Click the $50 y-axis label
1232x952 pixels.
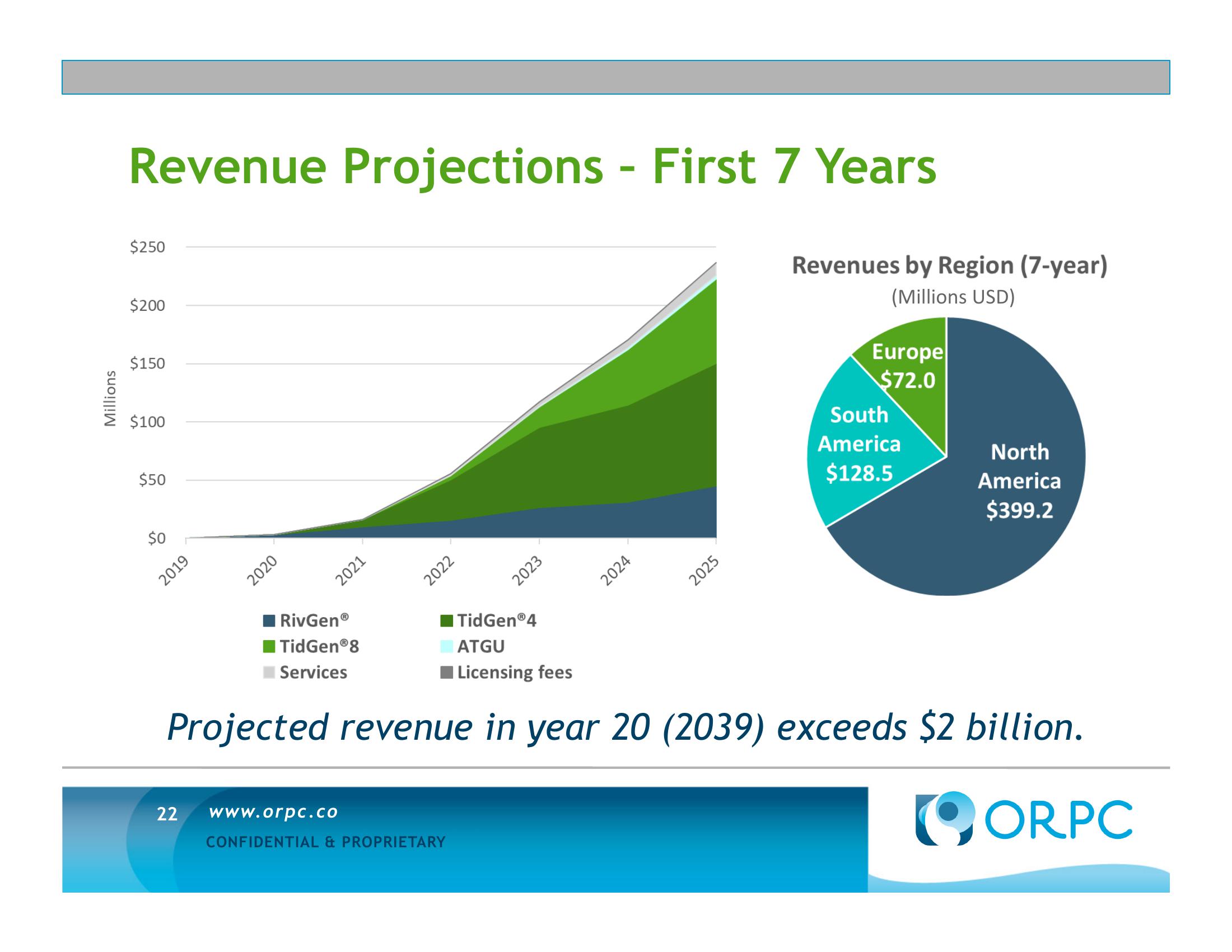[x=152, y=480]
